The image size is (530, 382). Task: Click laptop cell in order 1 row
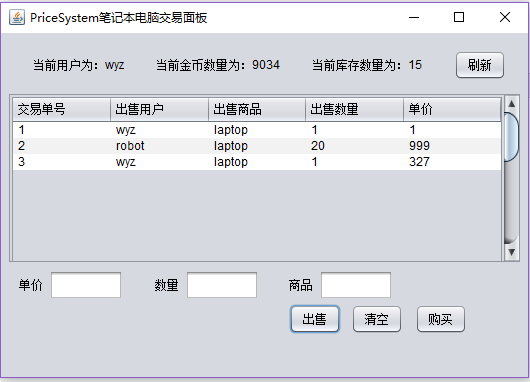pos(257,130)
